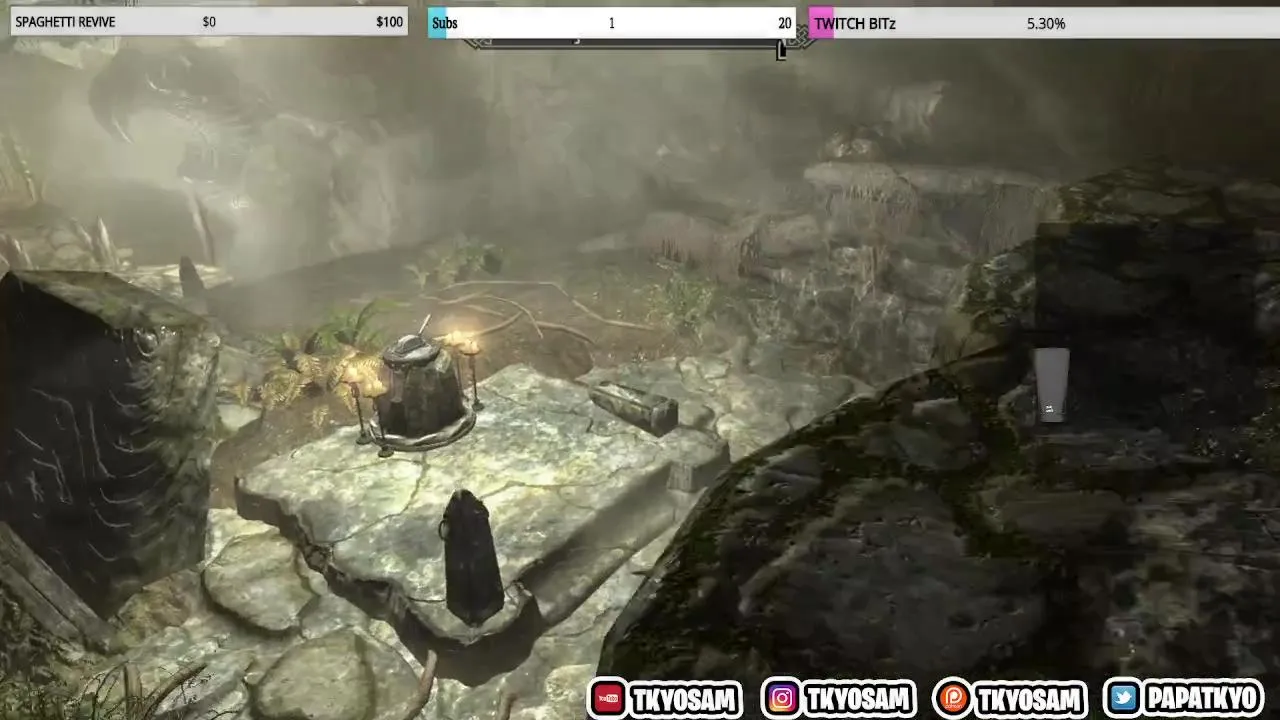This screenshot has height=720, width=1280.
Task: Click the Patreon icon beside TKYOSAM
Action: tap(952, 698)
